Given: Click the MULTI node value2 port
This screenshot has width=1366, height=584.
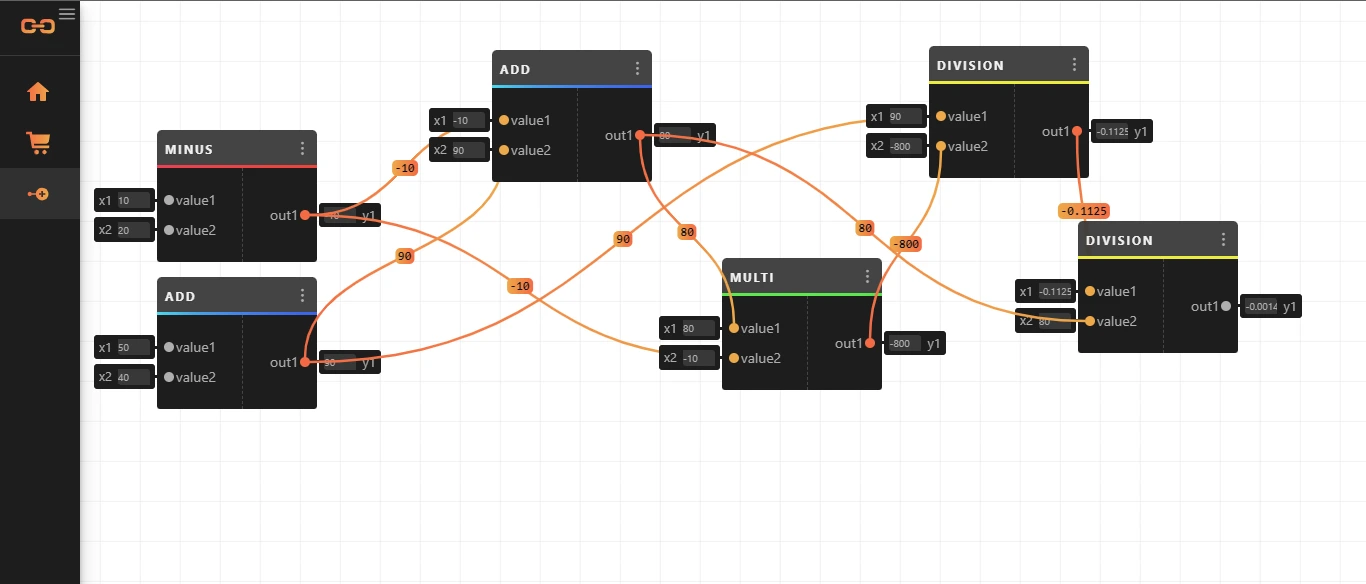Looking at the screenshot, I should point(734,358).
